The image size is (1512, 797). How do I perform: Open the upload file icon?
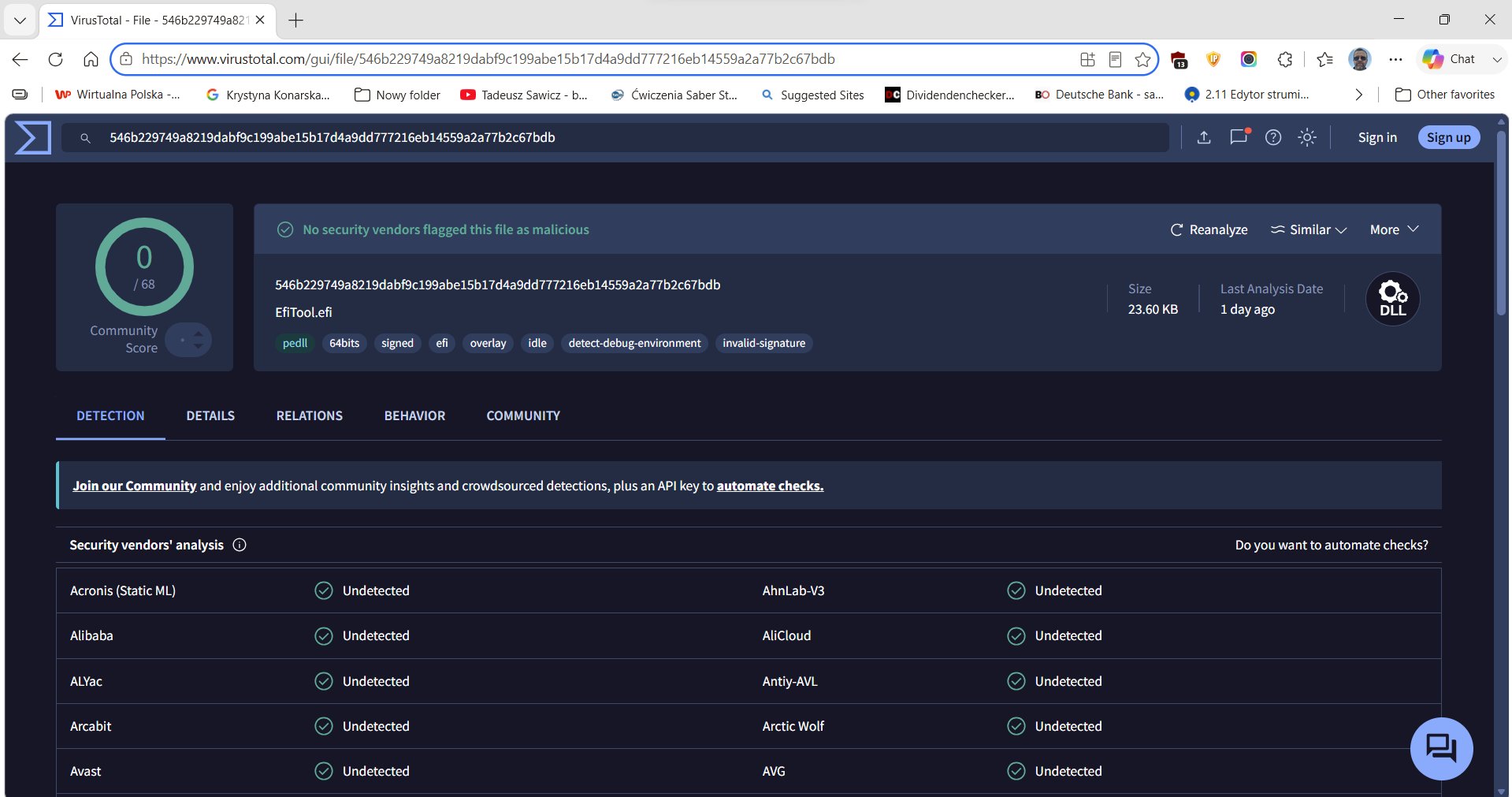coord(1204,137)
